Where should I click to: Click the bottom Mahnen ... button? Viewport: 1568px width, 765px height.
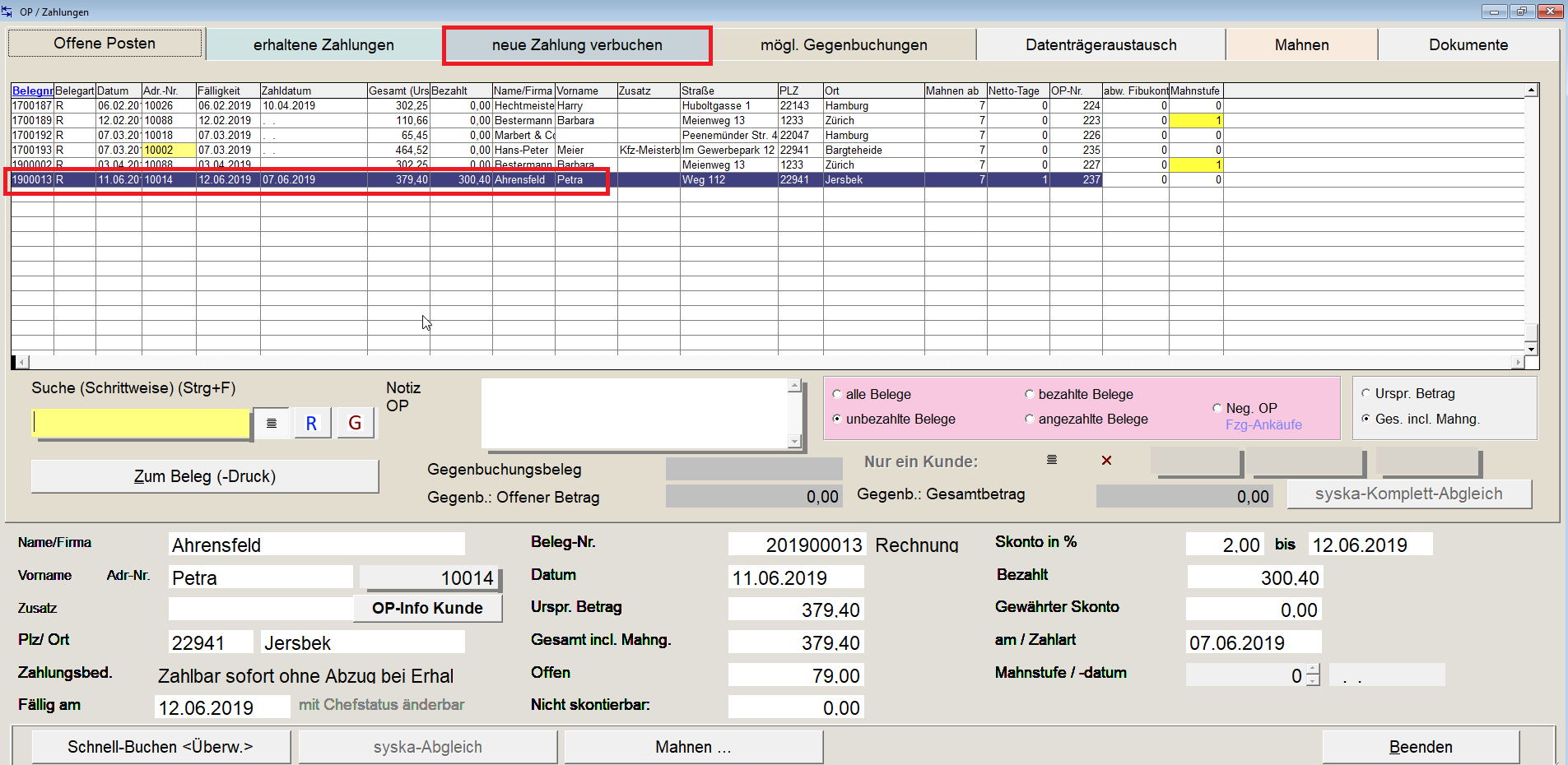[x=693, y=747]
